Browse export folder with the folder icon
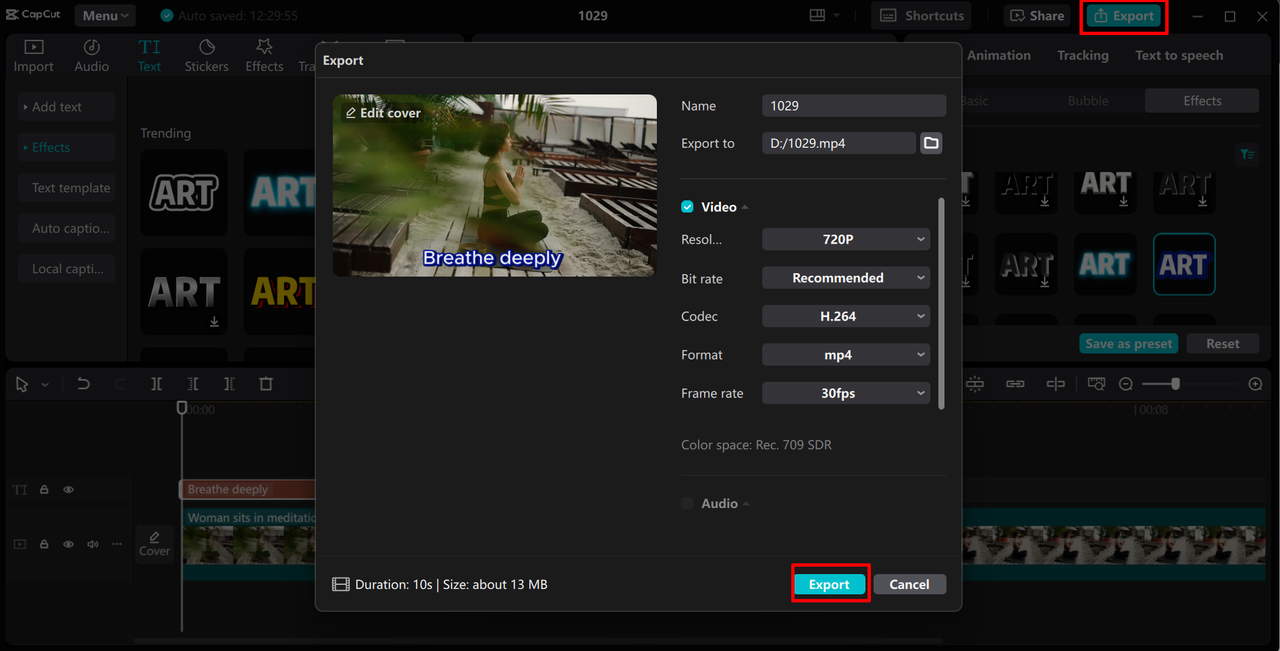The height and width of the screenshot is (651, 1280). pos(931,143)
